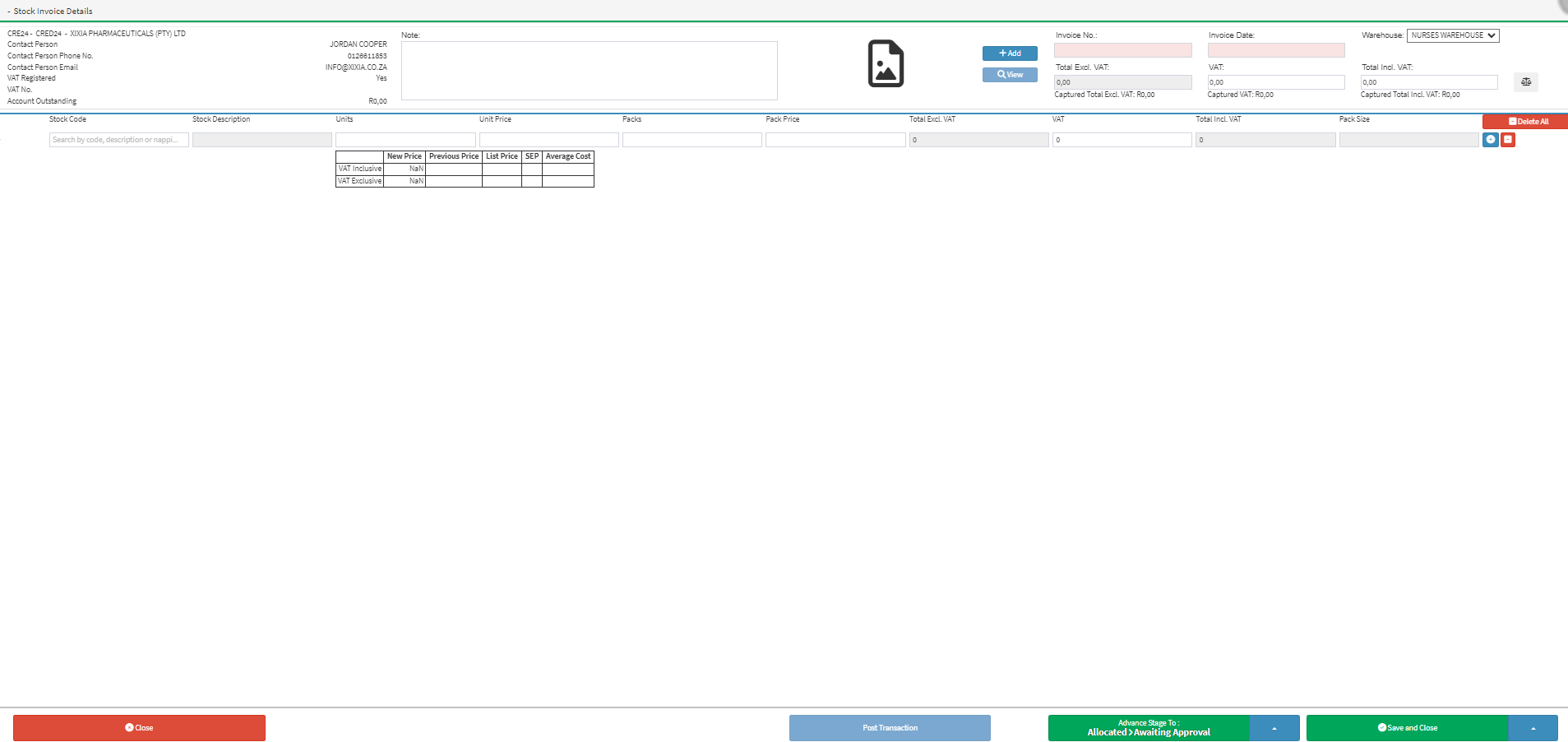Click the 'Pack Size' column header
The height and width of the screenshot is (742, 1568).
(1354, 119)
